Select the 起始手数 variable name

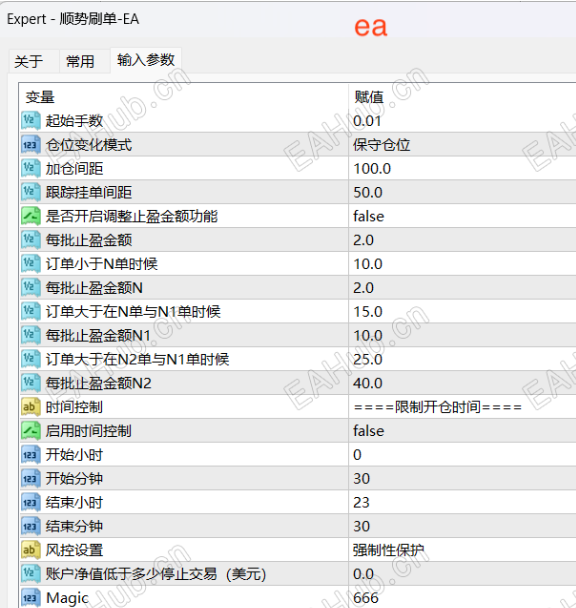pyautogui.click(x=74, y=121)
